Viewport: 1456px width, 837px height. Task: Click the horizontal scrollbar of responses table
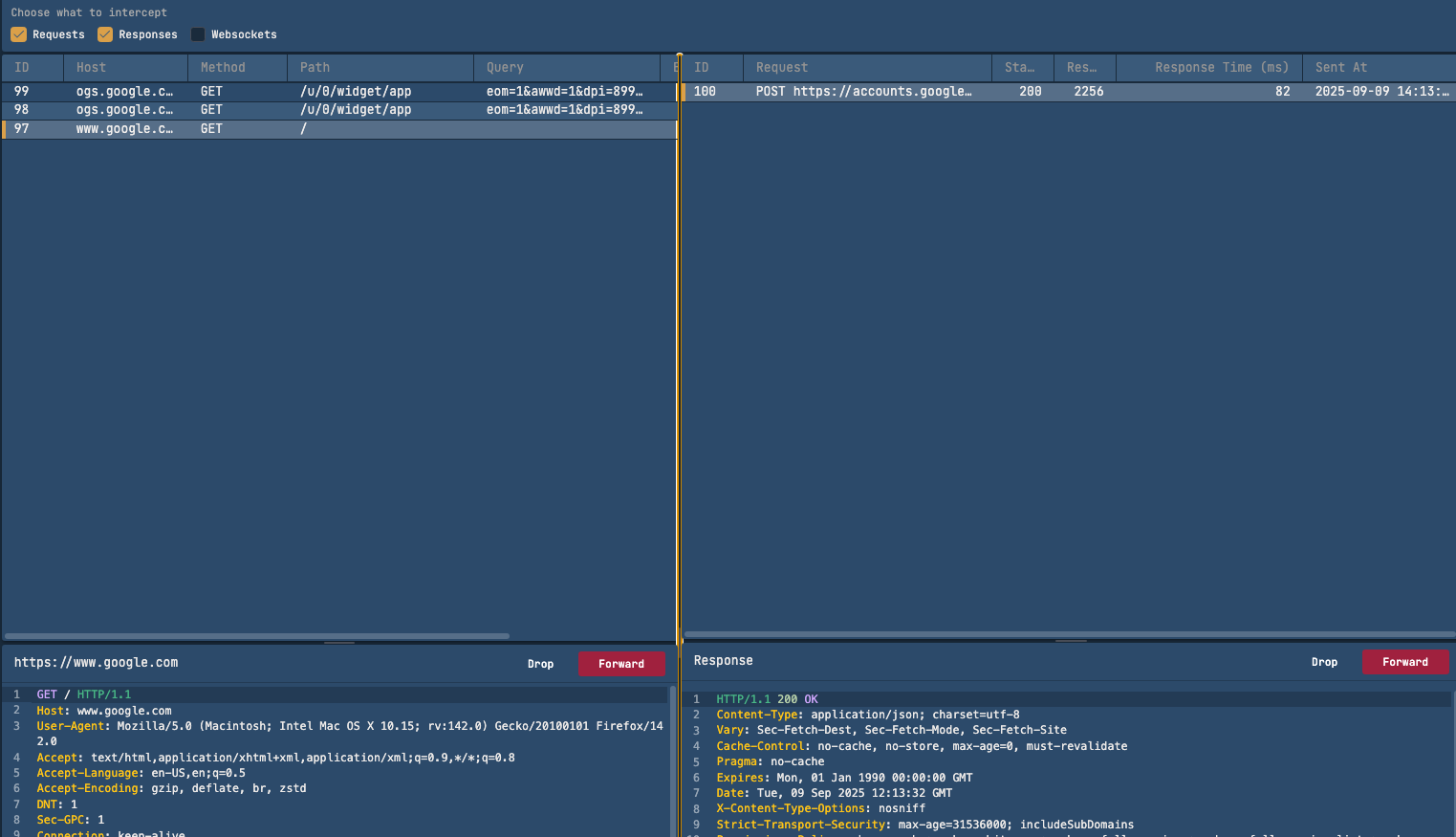tap(1069, 634)
